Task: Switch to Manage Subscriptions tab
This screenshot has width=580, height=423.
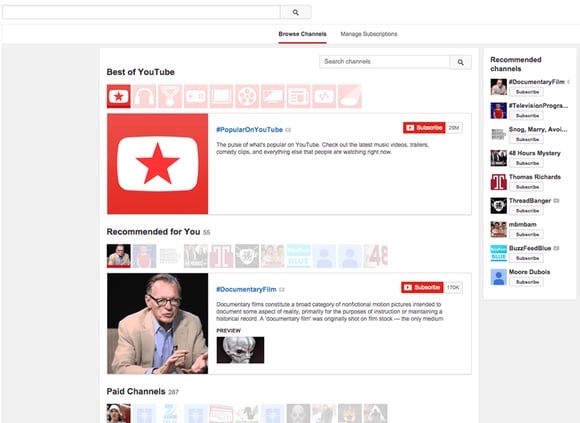Action: pos(369,34)
